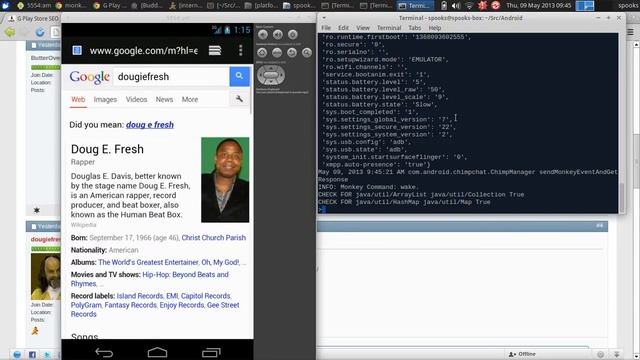Open the applications menu icon in the top-left panel
The width and height of the screenshot is (640, 360).
coord(6,5)
